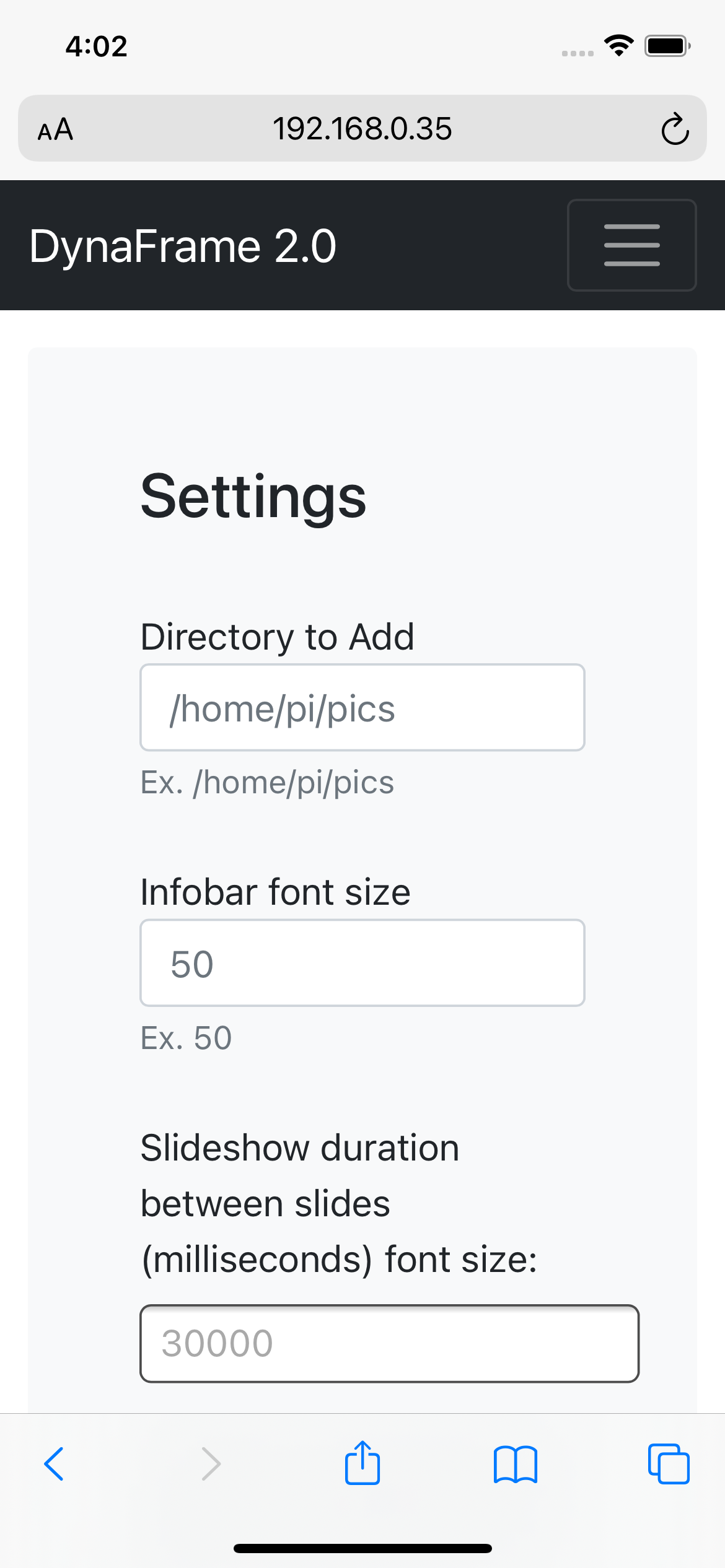Reload the DynaFrame settings page
The image size is (725, 1568).
click(x=674, y=129)
